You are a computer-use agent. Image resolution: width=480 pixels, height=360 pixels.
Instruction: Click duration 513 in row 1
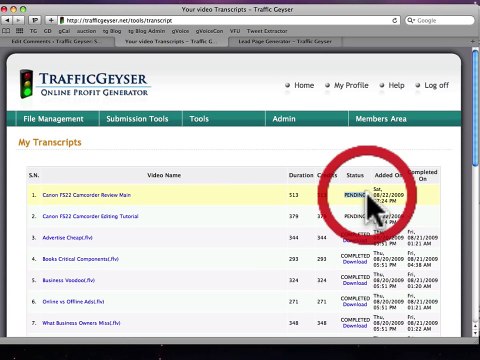pos(294,195)
